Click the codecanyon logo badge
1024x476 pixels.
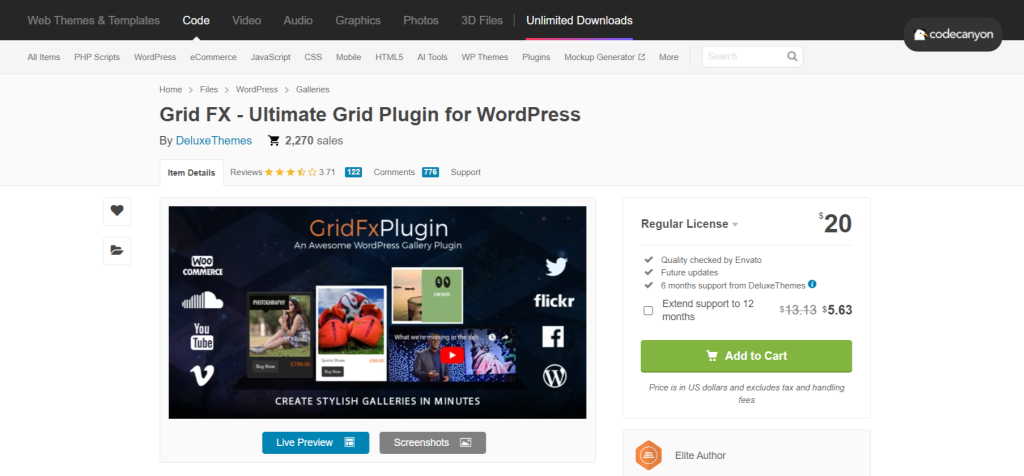(x=953, y=35)
